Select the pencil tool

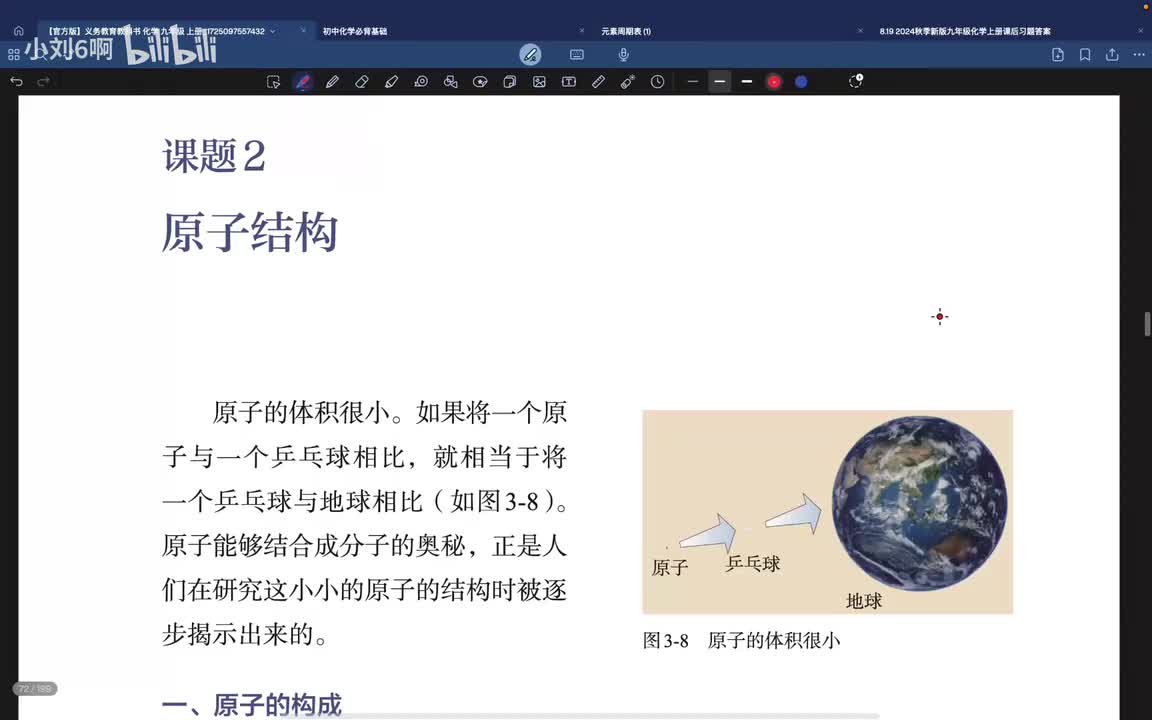coord(332,82)
